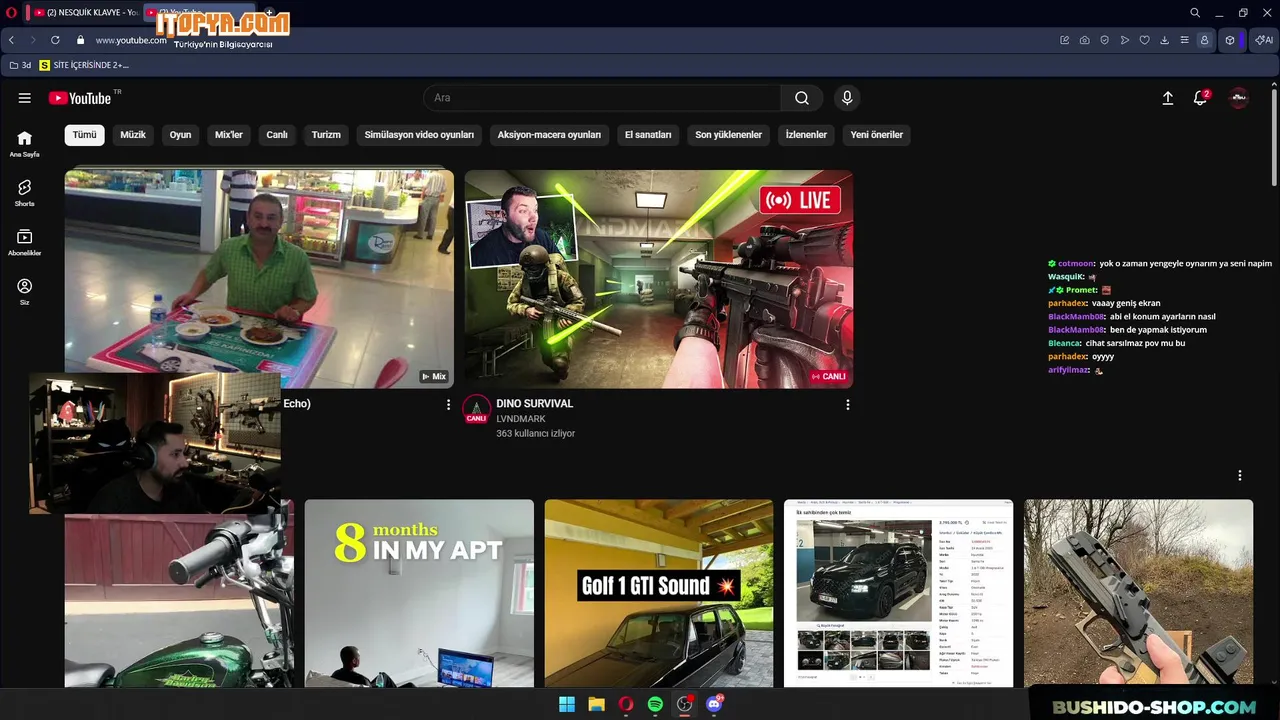
Task: Open LVNDMARK channel link
Action: (x=521, y=419)
